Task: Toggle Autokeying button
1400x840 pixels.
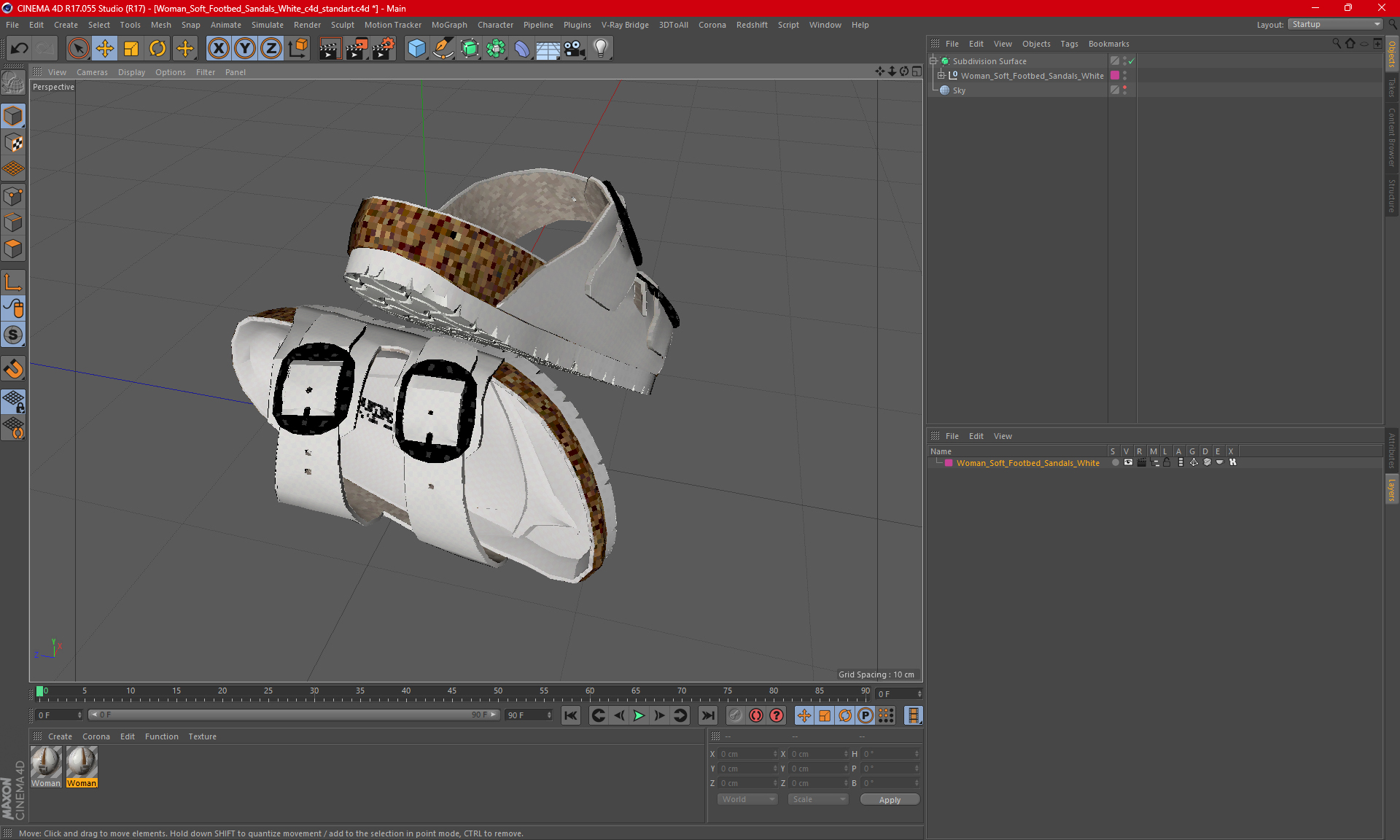Action: 756,715
